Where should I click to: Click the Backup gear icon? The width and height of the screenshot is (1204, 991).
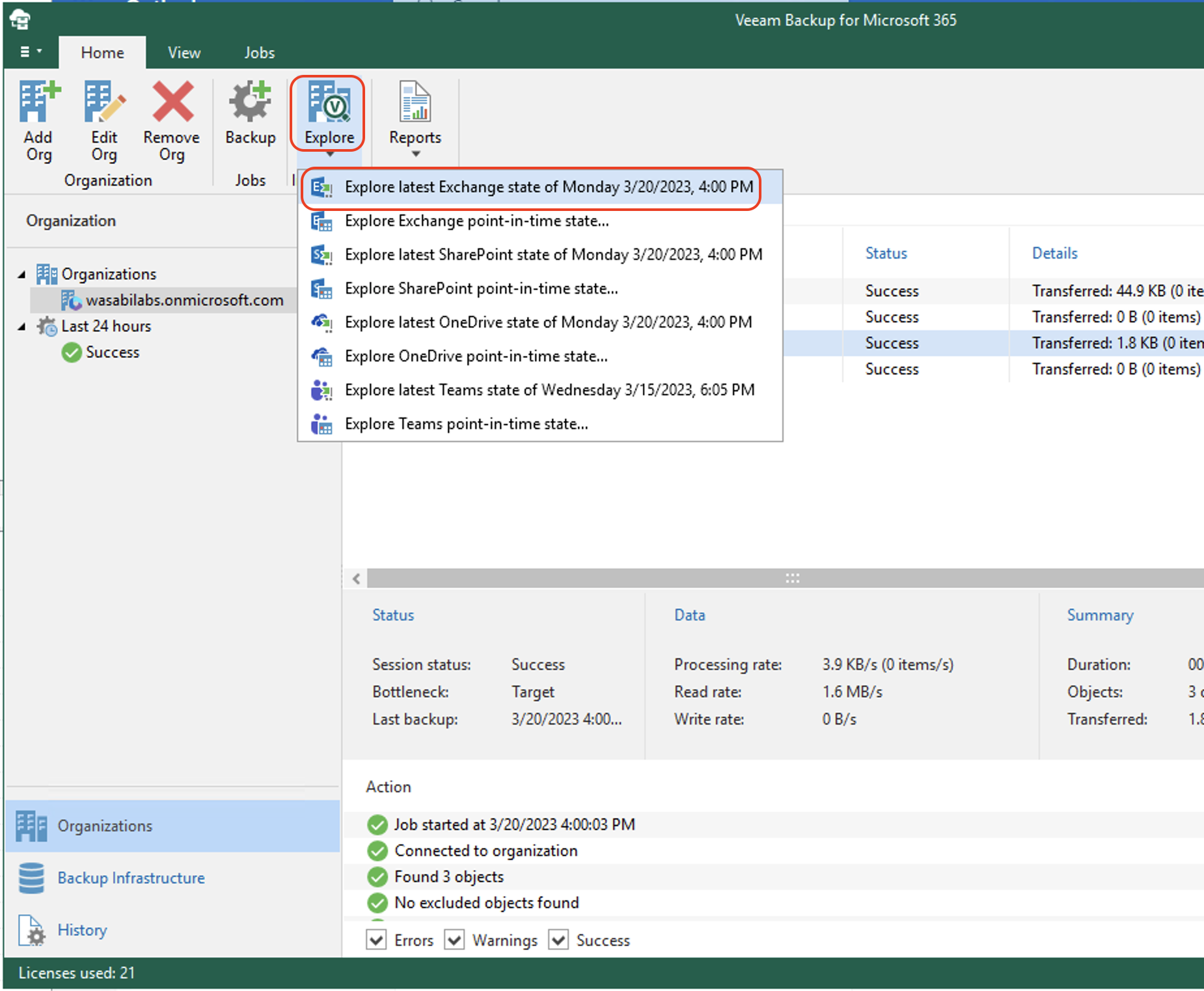[x=251, y=102]
